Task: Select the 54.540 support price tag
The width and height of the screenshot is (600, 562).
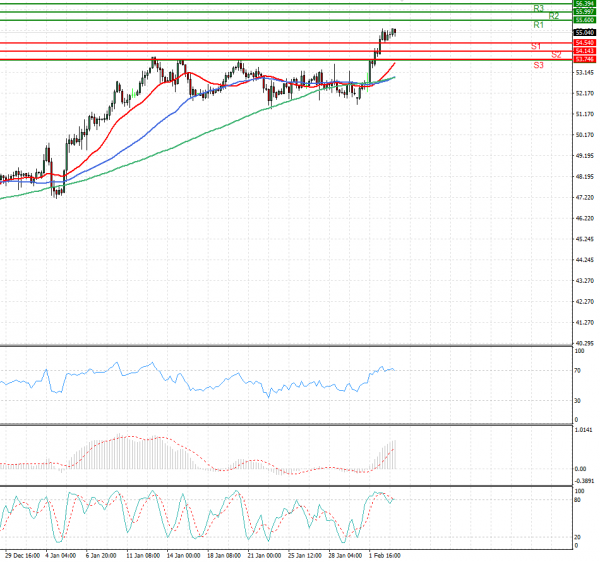Action: tap(584, 43)
